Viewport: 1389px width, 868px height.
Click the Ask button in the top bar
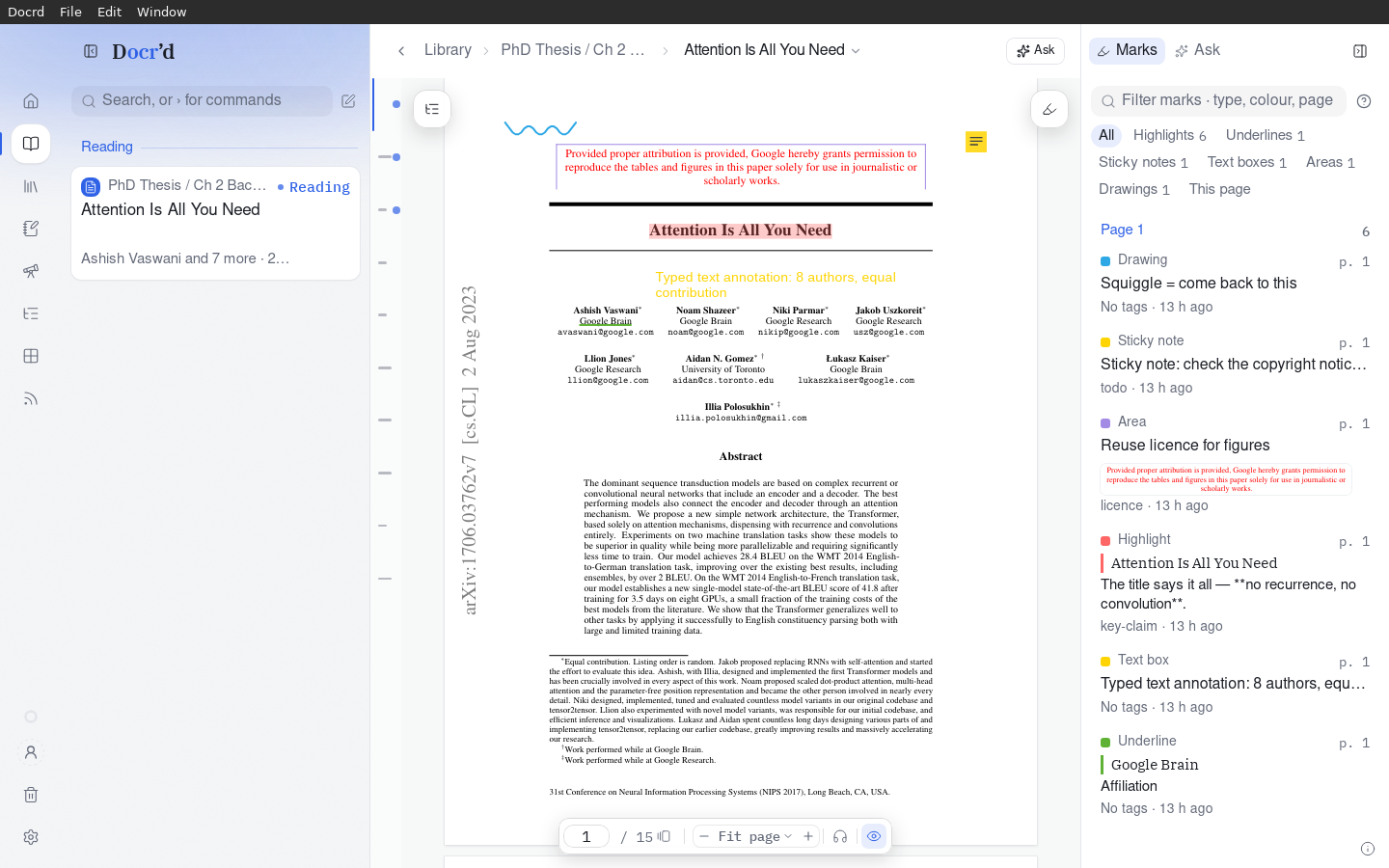click(1036, 50)
